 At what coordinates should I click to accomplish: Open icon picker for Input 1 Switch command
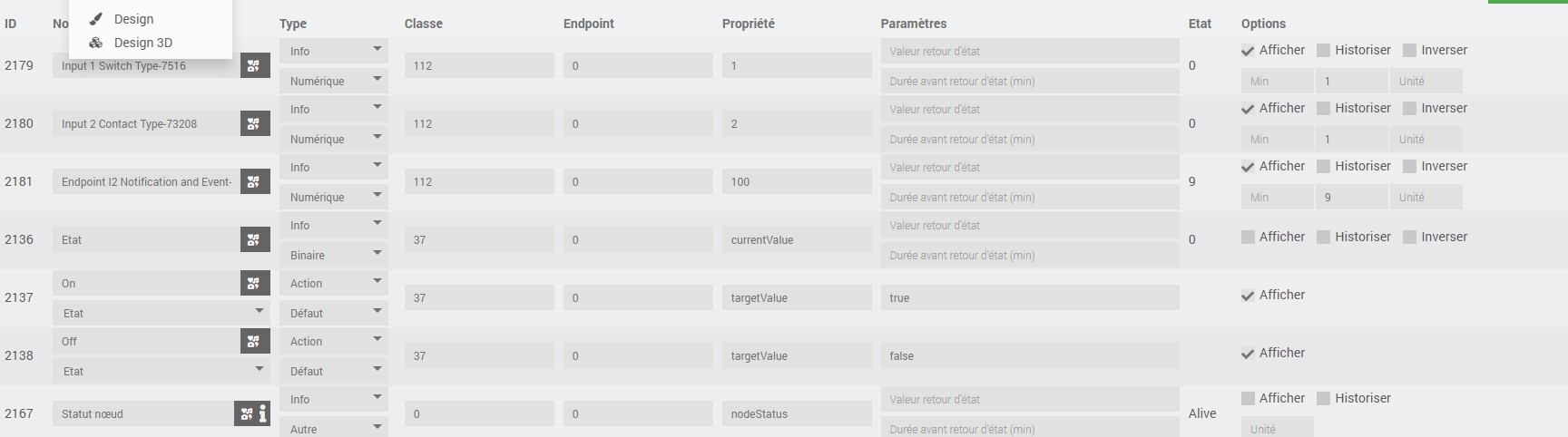(254, 65)
